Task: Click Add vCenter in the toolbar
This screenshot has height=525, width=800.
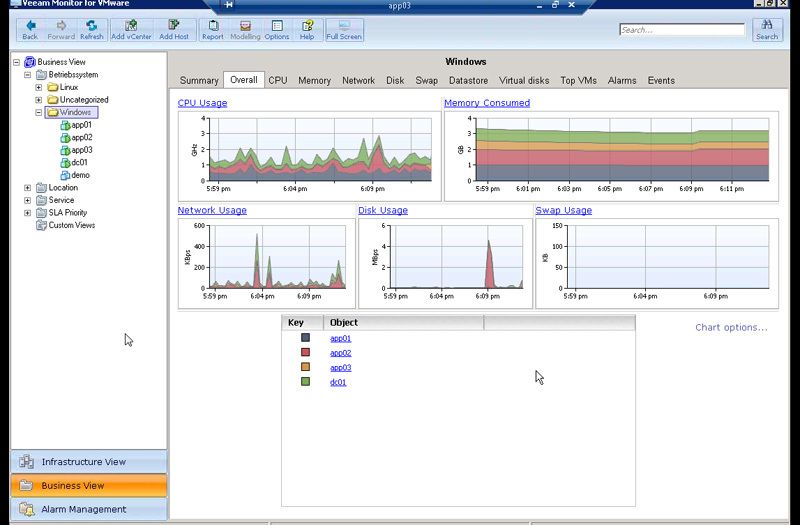Action: coord(131,30)
